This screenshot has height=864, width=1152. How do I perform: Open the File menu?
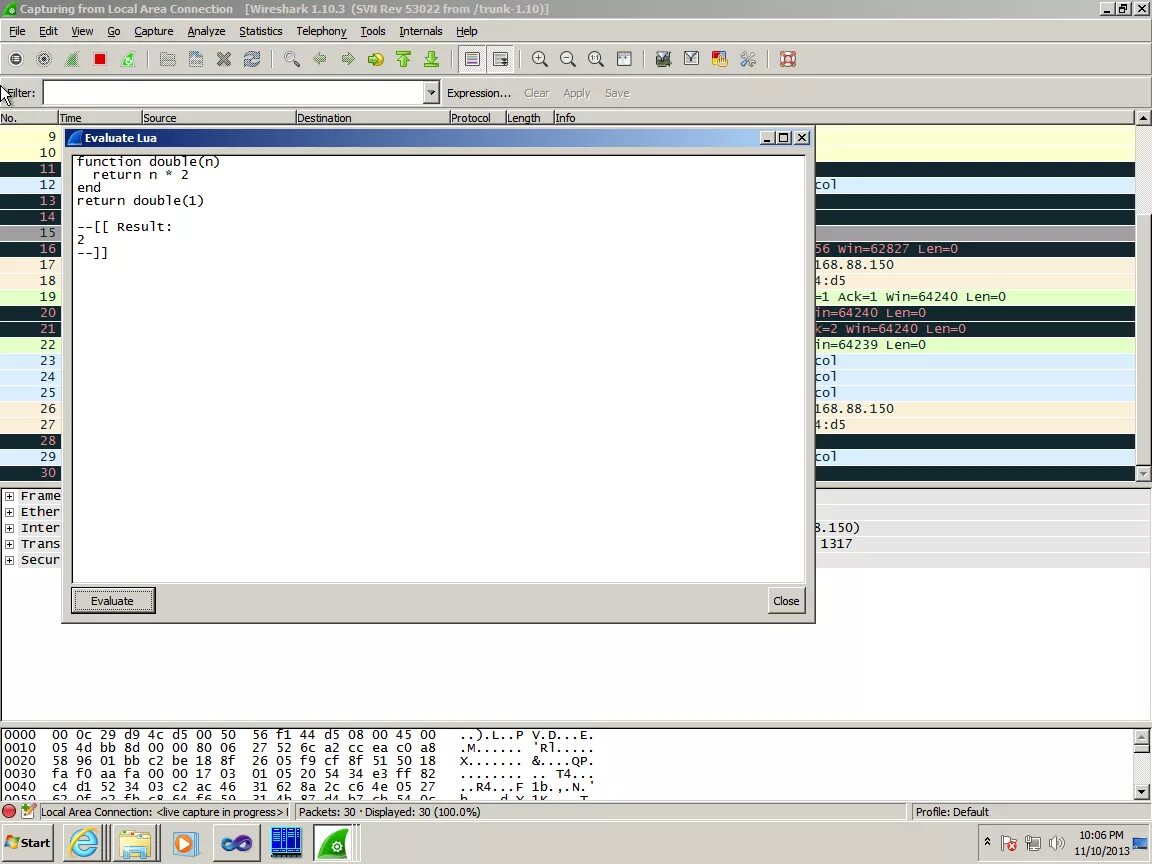click(17, 31)
